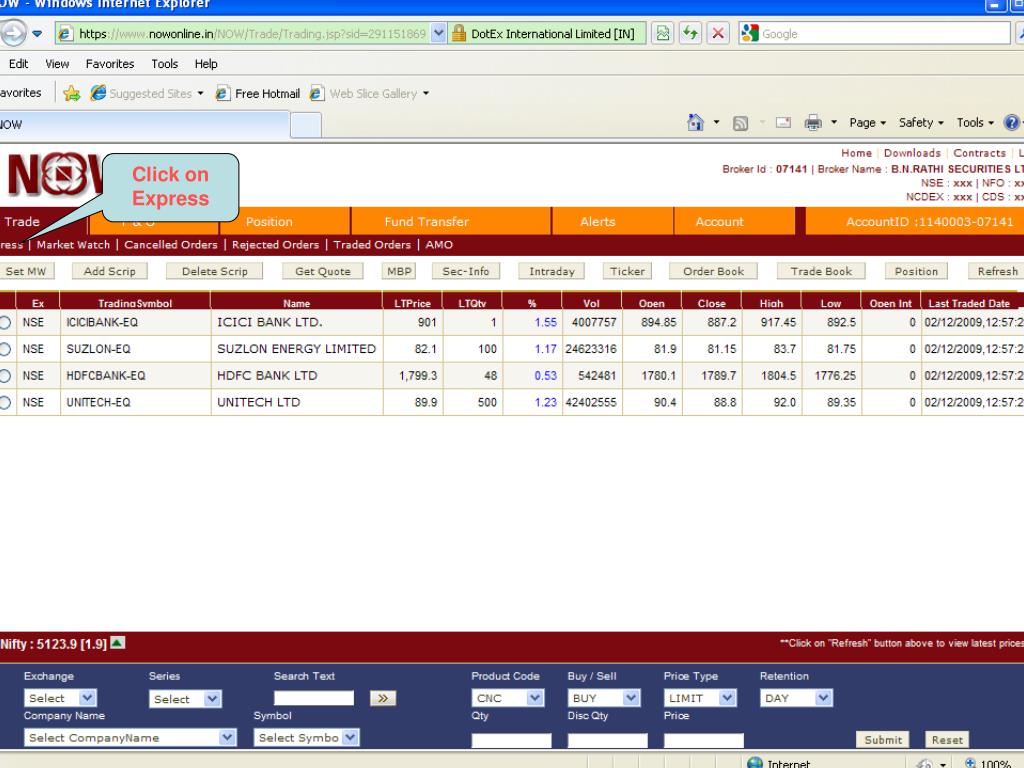Click the Sec-Info button
1024x768 pixels.
466,271
